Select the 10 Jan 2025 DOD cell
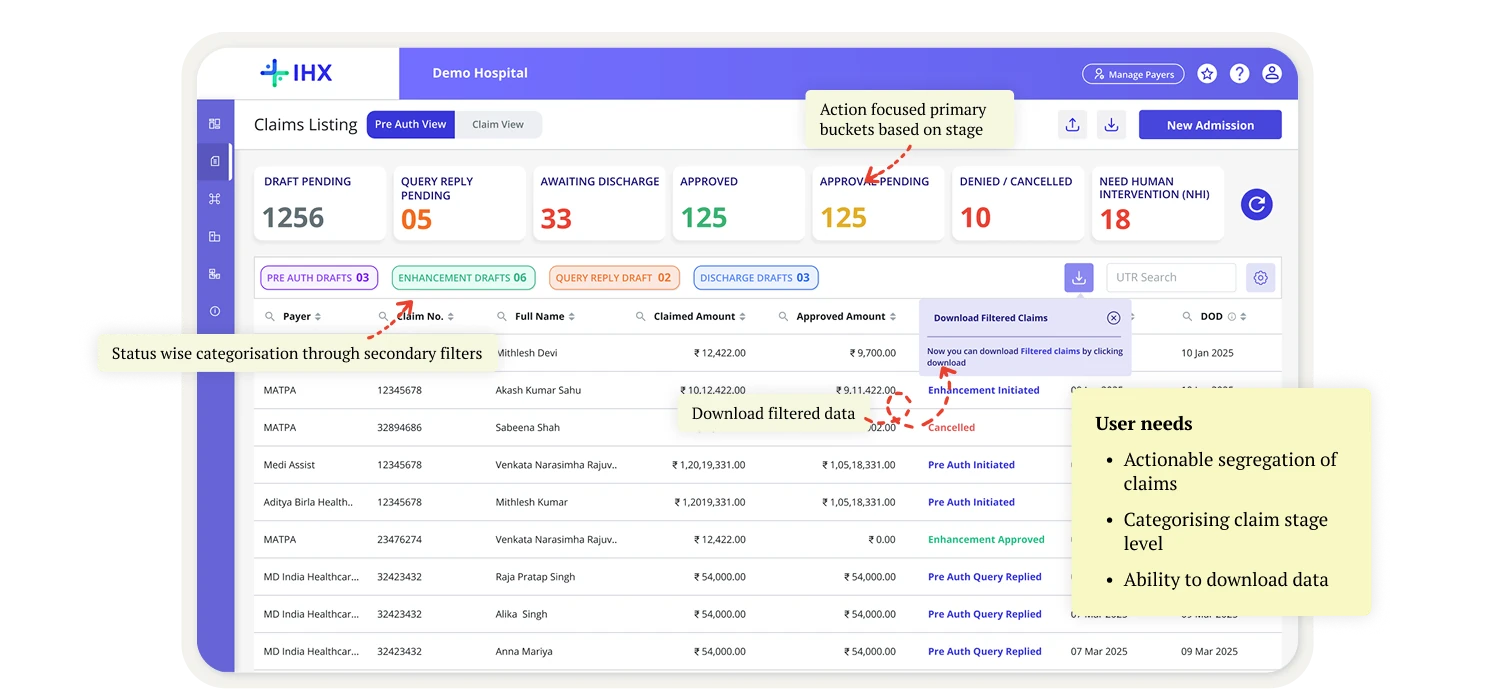1490x689 pixels. 1208,353
